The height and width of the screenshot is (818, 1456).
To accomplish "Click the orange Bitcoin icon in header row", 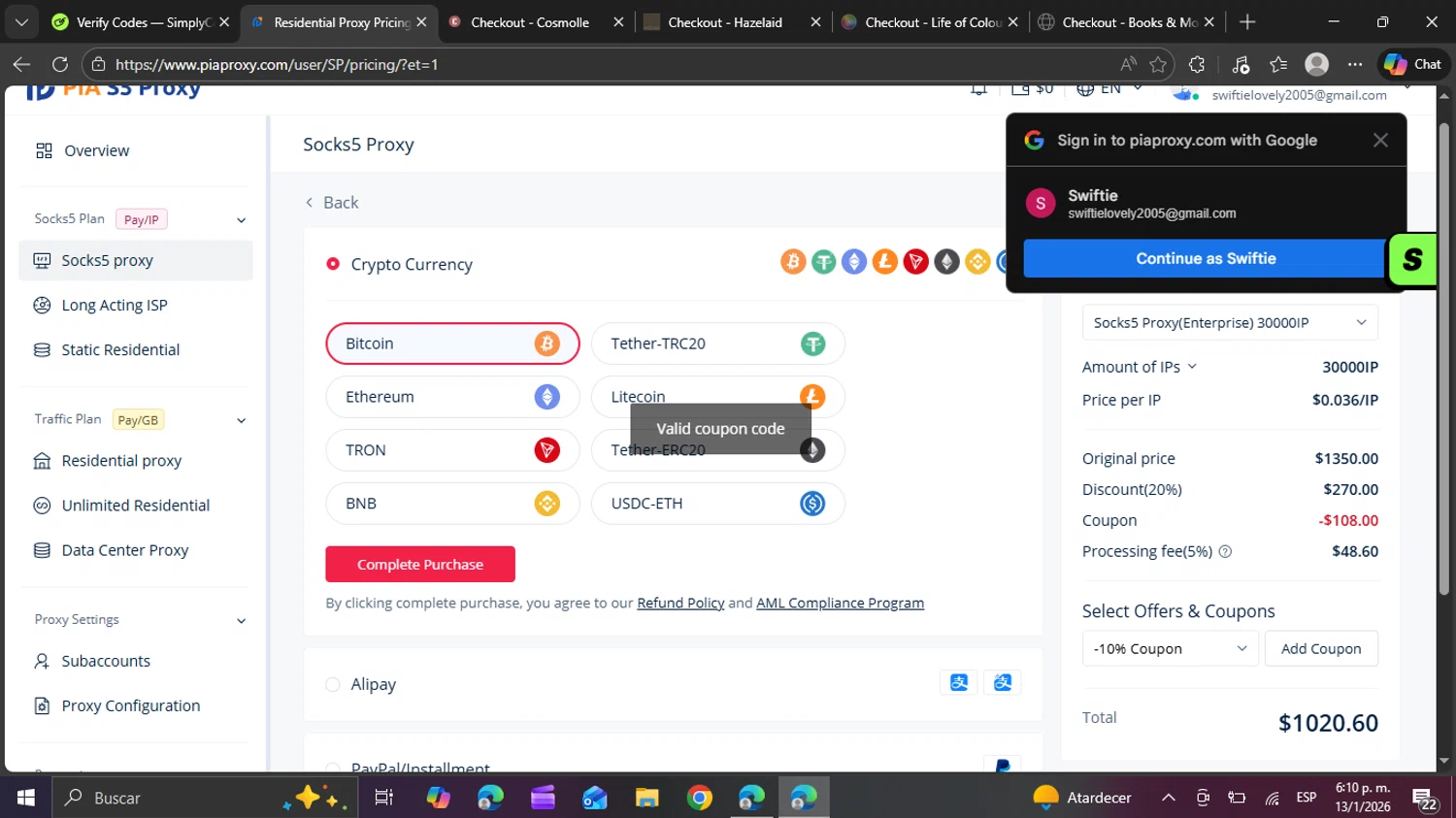I will (793, 261).
